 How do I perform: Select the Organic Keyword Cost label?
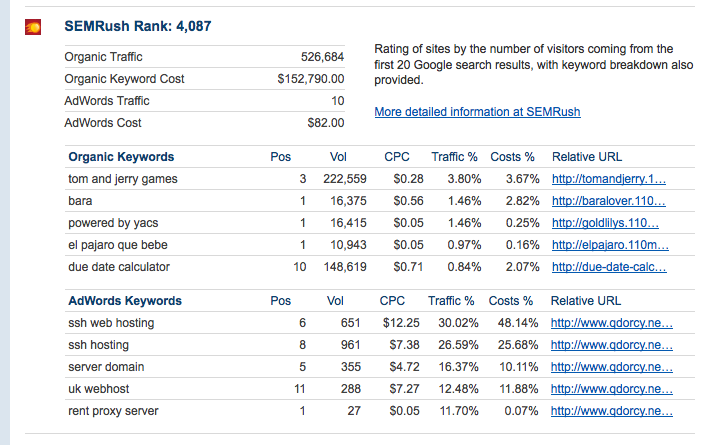click(x=124, y=79)
